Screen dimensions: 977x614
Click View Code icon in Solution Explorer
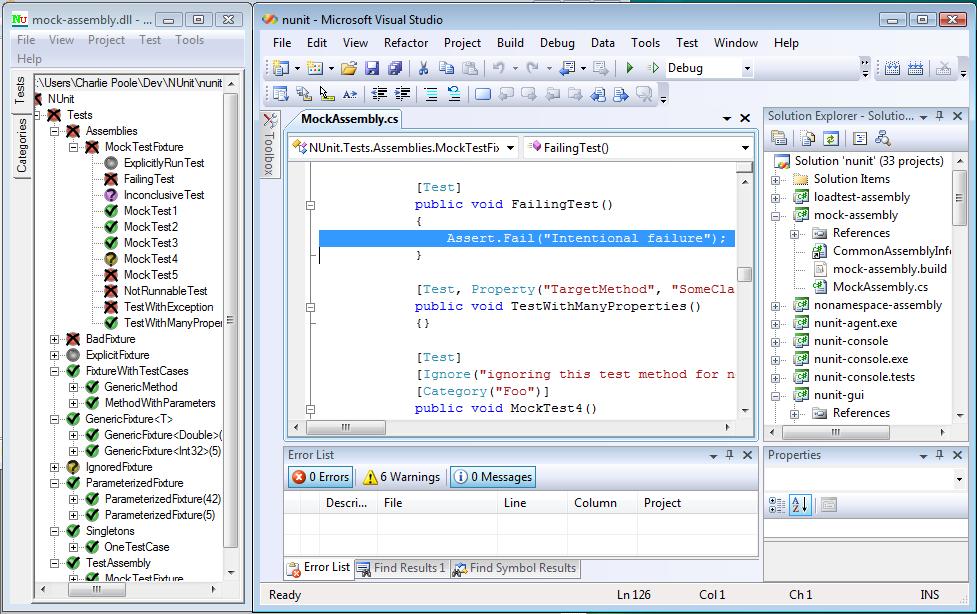(860, 138)
